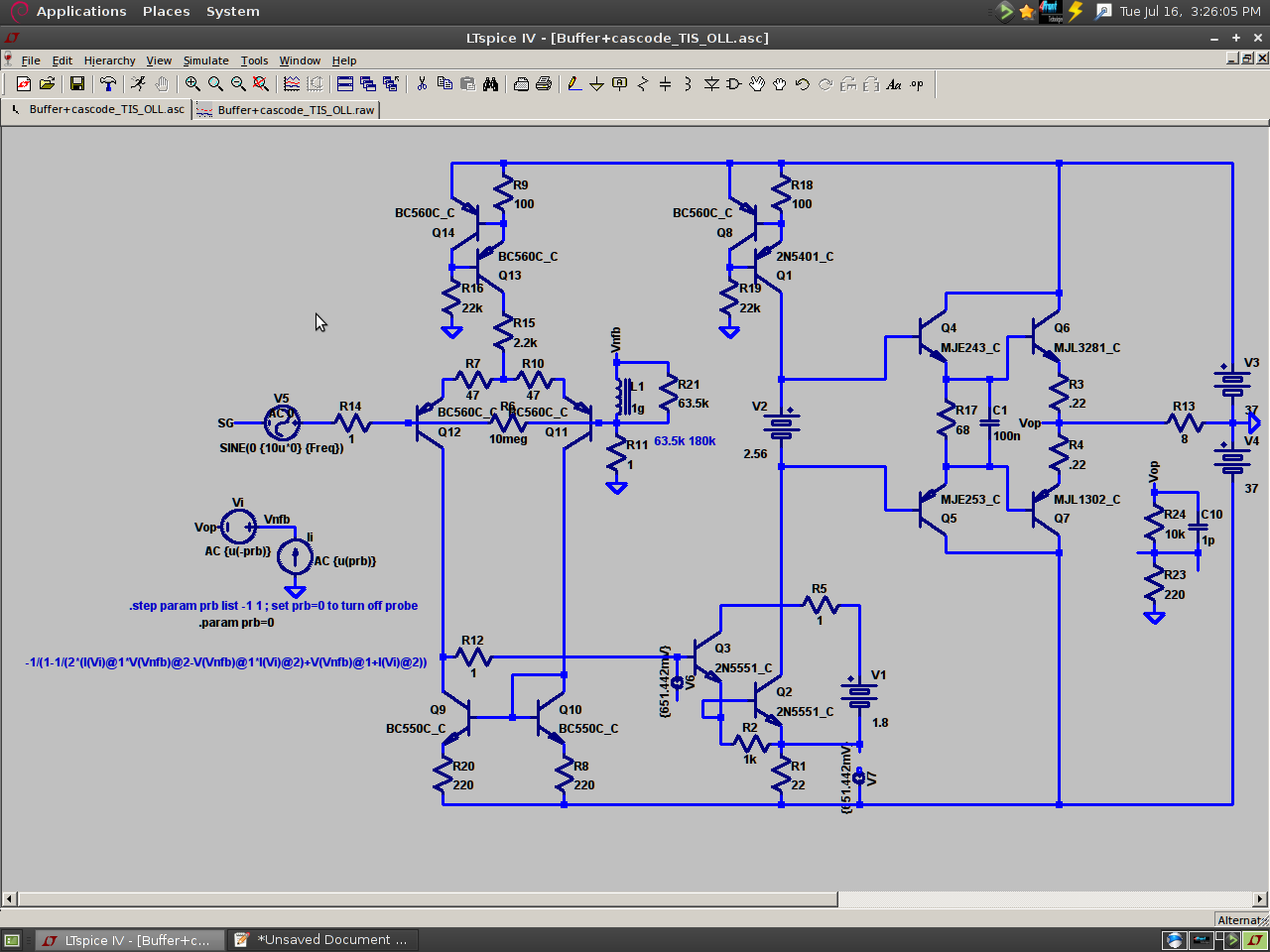Open Control Panel via the hammer icon
This screenshot has width=1270, height=952.
(x=108, y=84)
